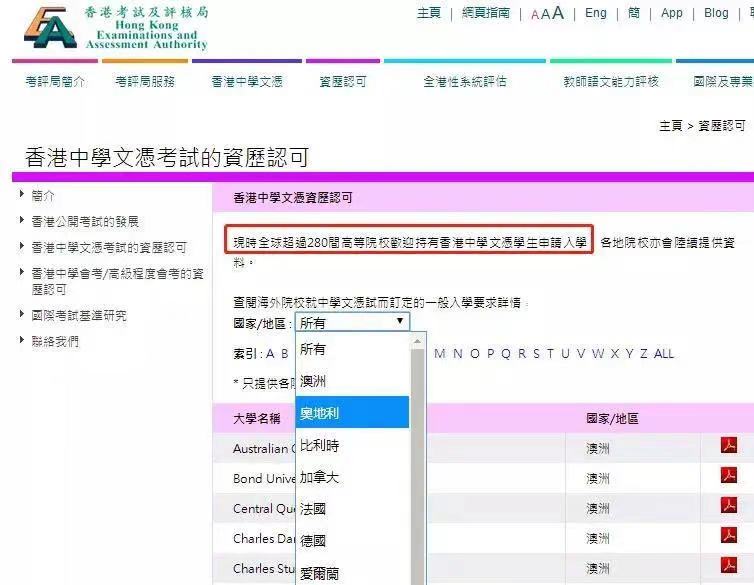Open PDF icon for Australian university row
This screenshot has height=585, width=754.
(729, 446)
